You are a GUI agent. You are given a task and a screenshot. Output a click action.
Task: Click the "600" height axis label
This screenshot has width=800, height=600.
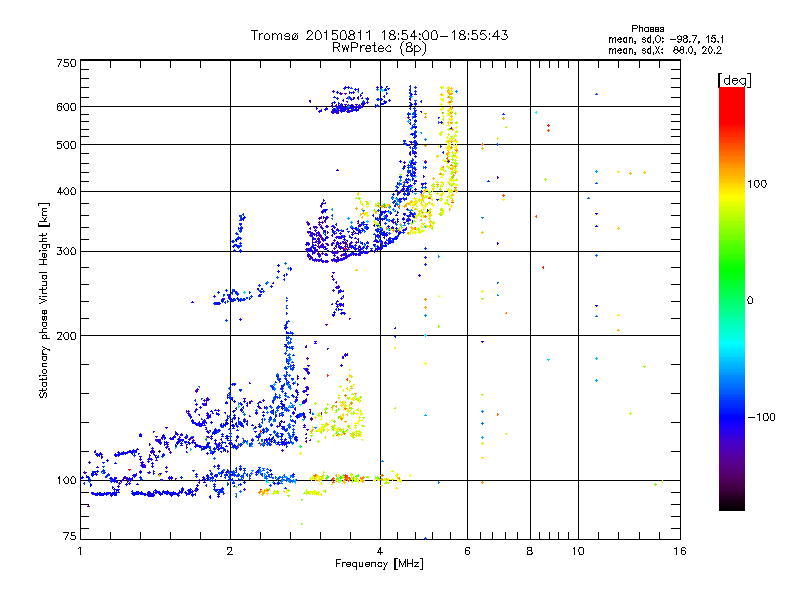67,107
